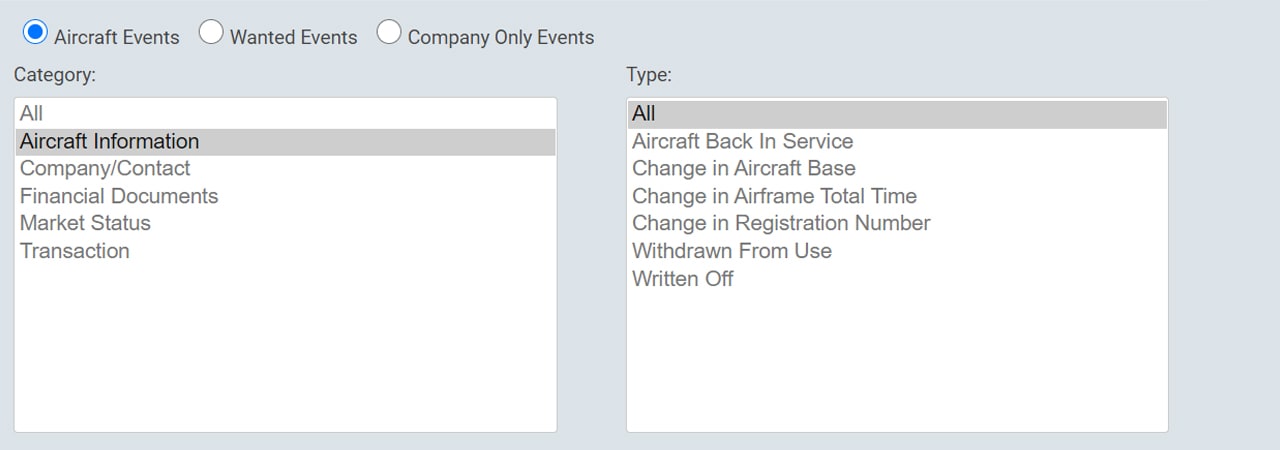Viewport: 1280px width, 450px height.
Task: Select Financial Documents category
Action: tap(285, 196)
